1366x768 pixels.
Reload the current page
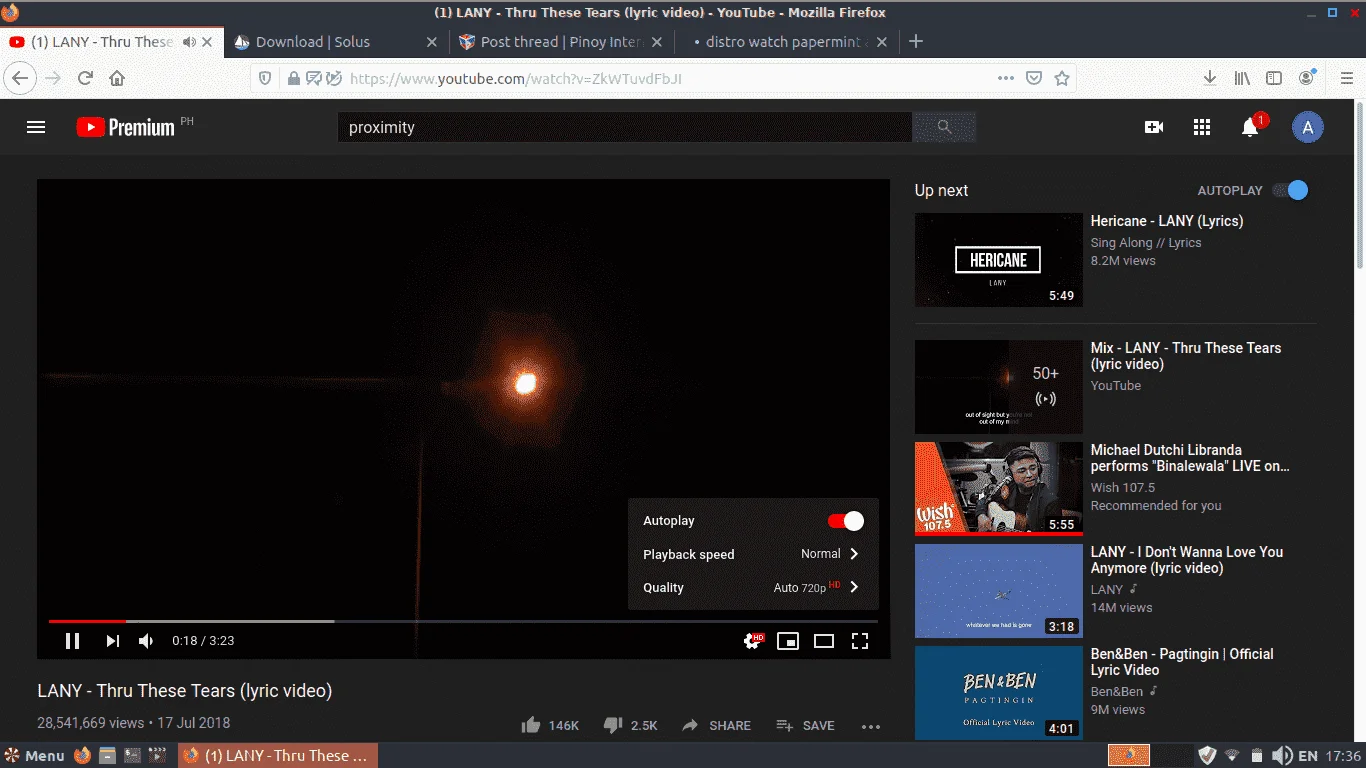85,78
